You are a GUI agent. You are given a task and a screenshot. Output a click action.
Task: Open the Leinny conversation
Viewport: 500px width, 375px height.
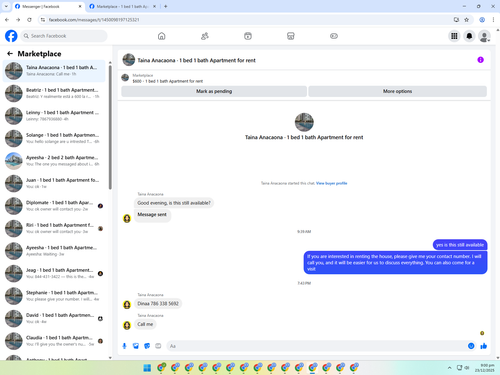54,116
